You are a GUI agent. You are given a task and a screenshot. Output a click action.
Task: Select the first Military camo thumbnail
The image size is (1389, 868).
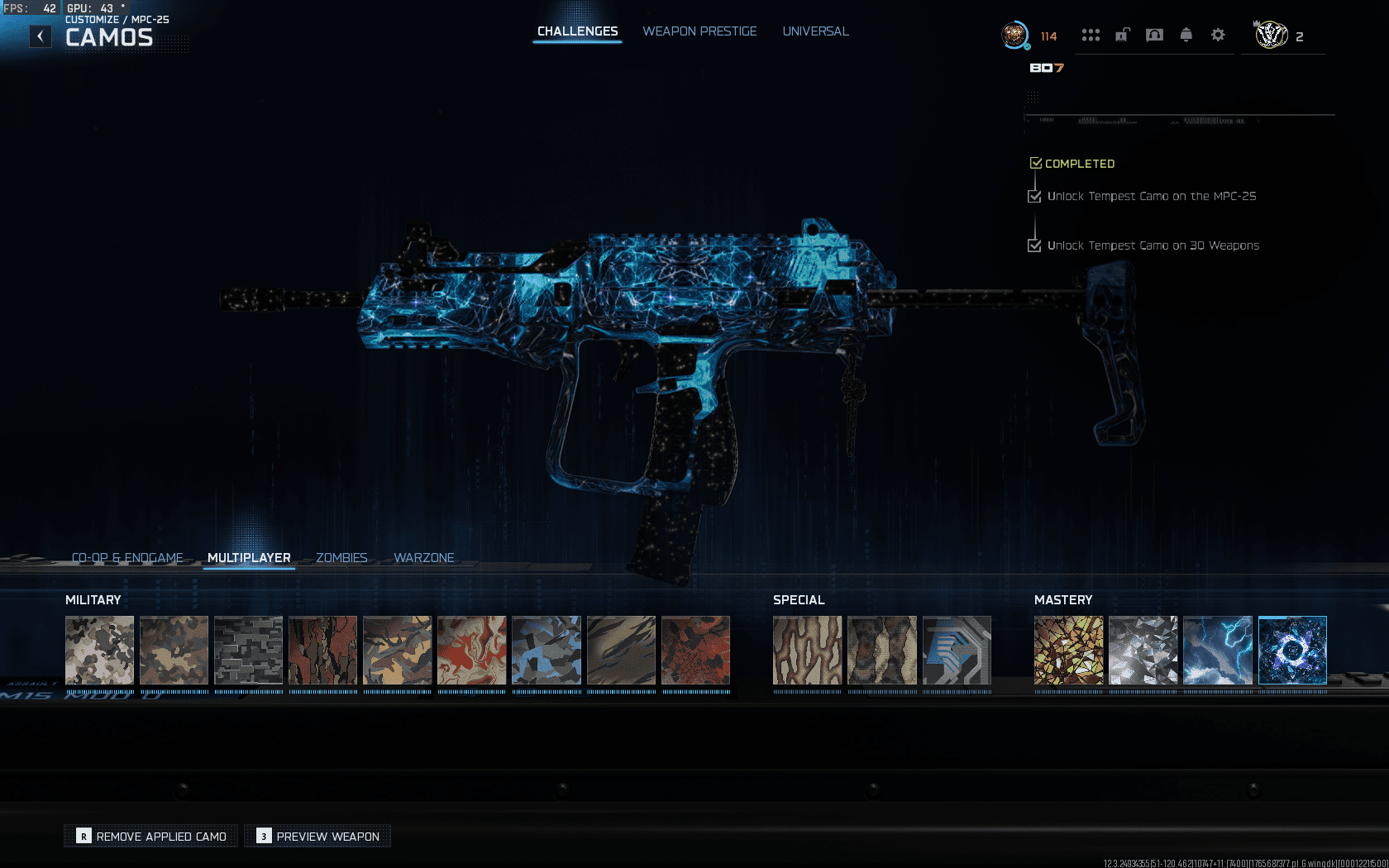click(99, 651)
